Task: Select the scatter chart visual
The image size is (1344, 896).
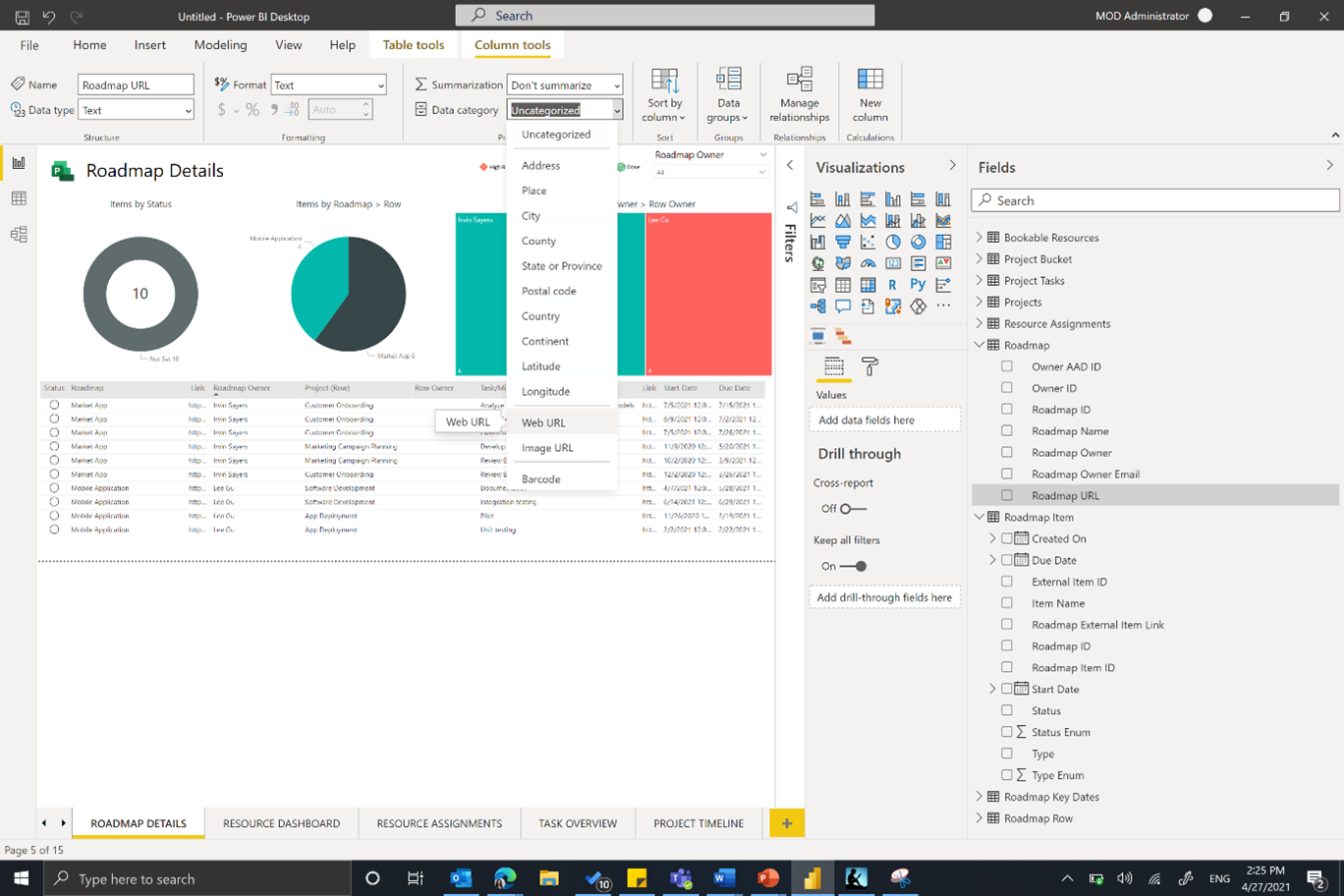Action: [868, 242]
